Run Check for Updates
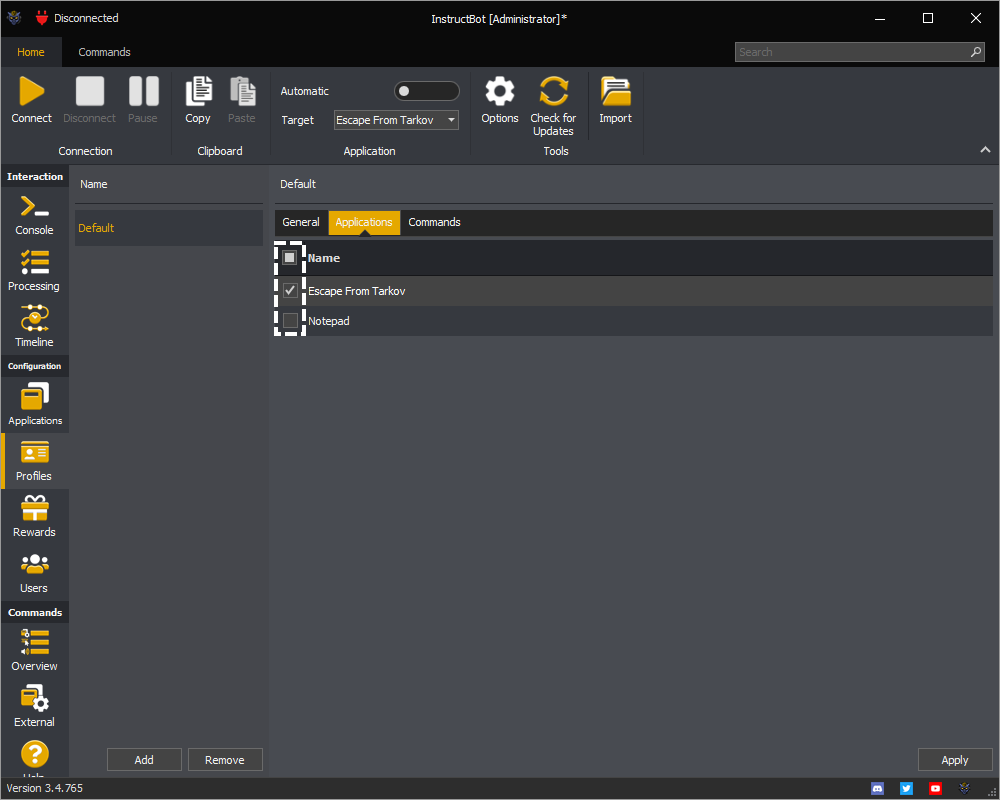Image resolution: width=1000 pixels, height=800 pixels. 554,91
